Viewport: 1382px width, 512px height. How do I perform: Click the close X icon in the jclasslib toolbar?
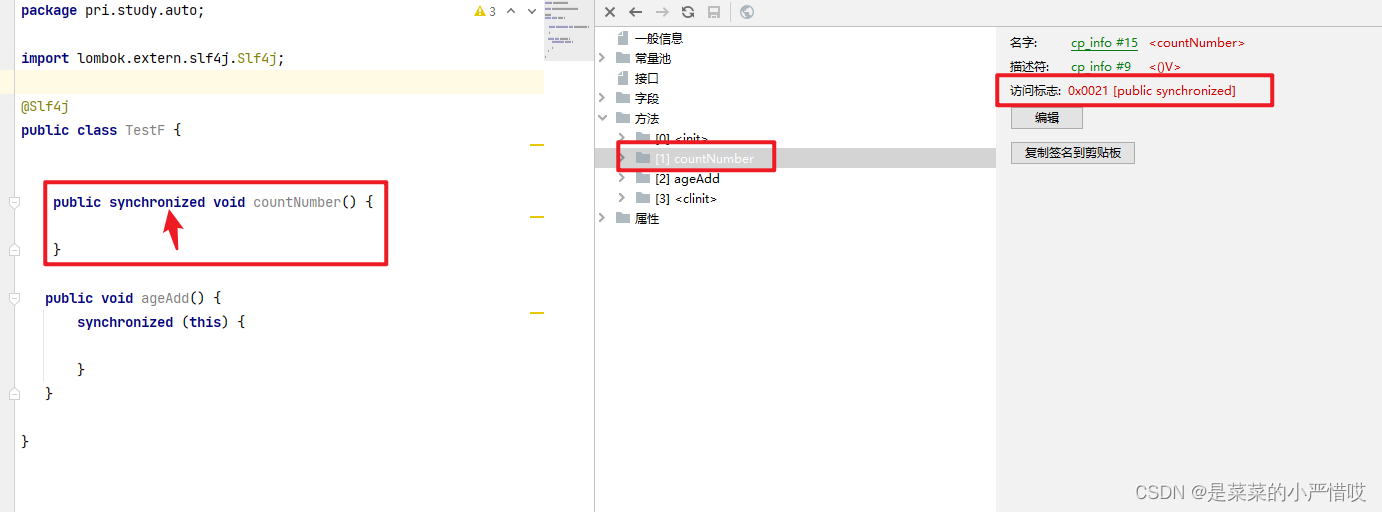[x=610, y=12]
